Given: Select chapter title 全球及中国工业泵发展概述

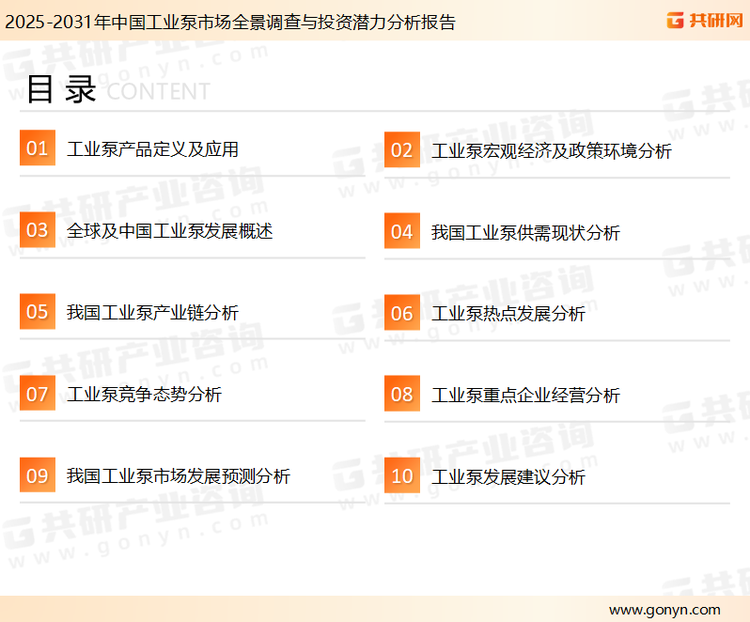Looking at the screenshot, I should [x=170, y=231].
